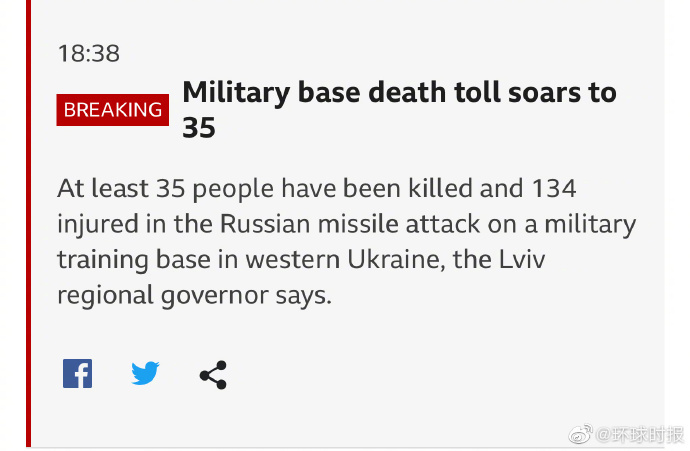The width and height of the screenshot is (690, 451).
Task: Click the red BREAKING badge
Action: click(x=113, y=110)
